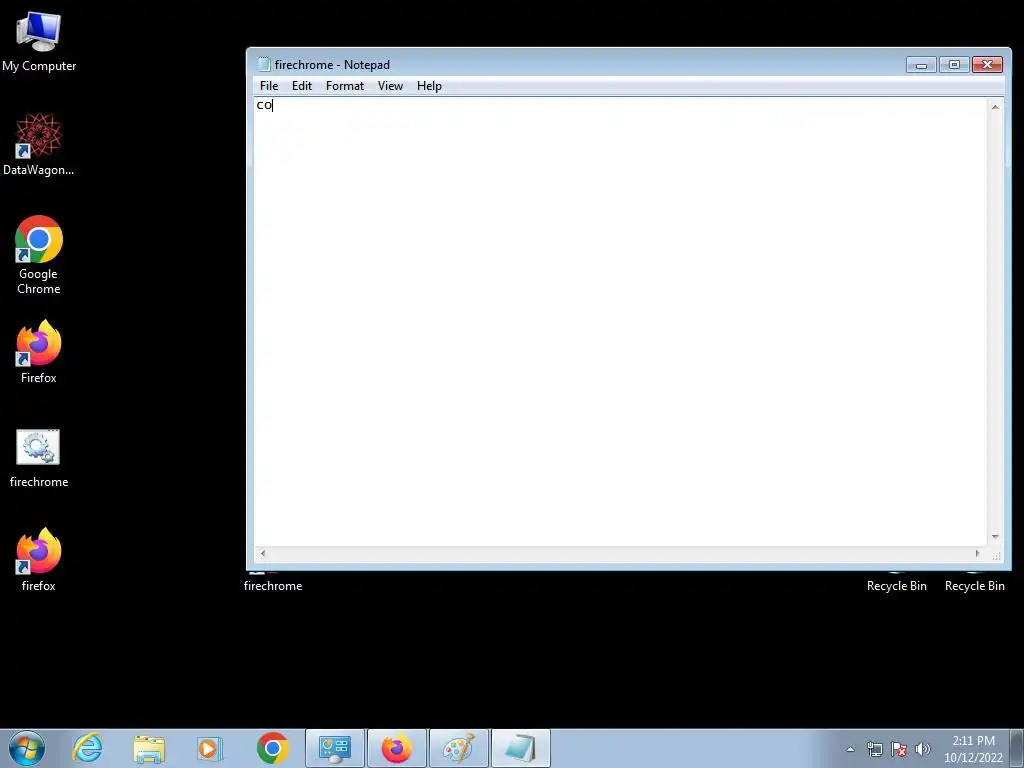Select the My Computer desktop icon

tap(39, 42)
